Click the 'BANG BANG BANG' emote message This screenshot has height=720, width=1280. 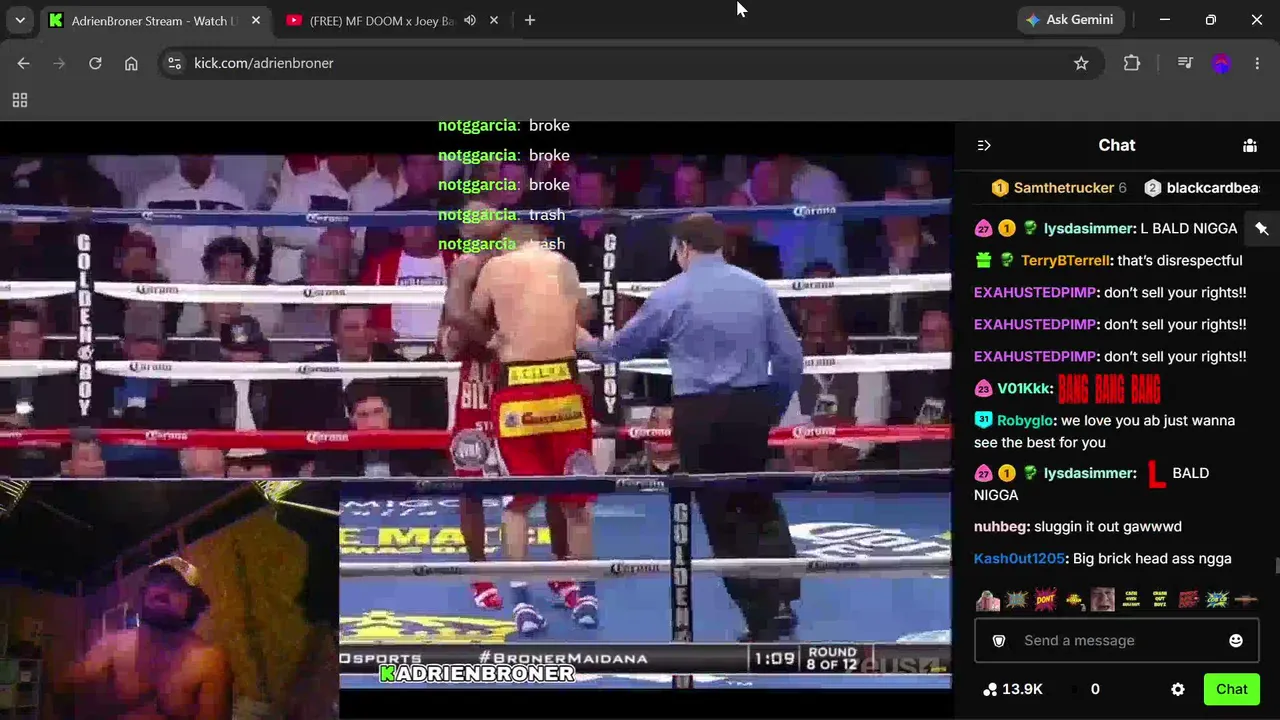tap(1109, 389)
